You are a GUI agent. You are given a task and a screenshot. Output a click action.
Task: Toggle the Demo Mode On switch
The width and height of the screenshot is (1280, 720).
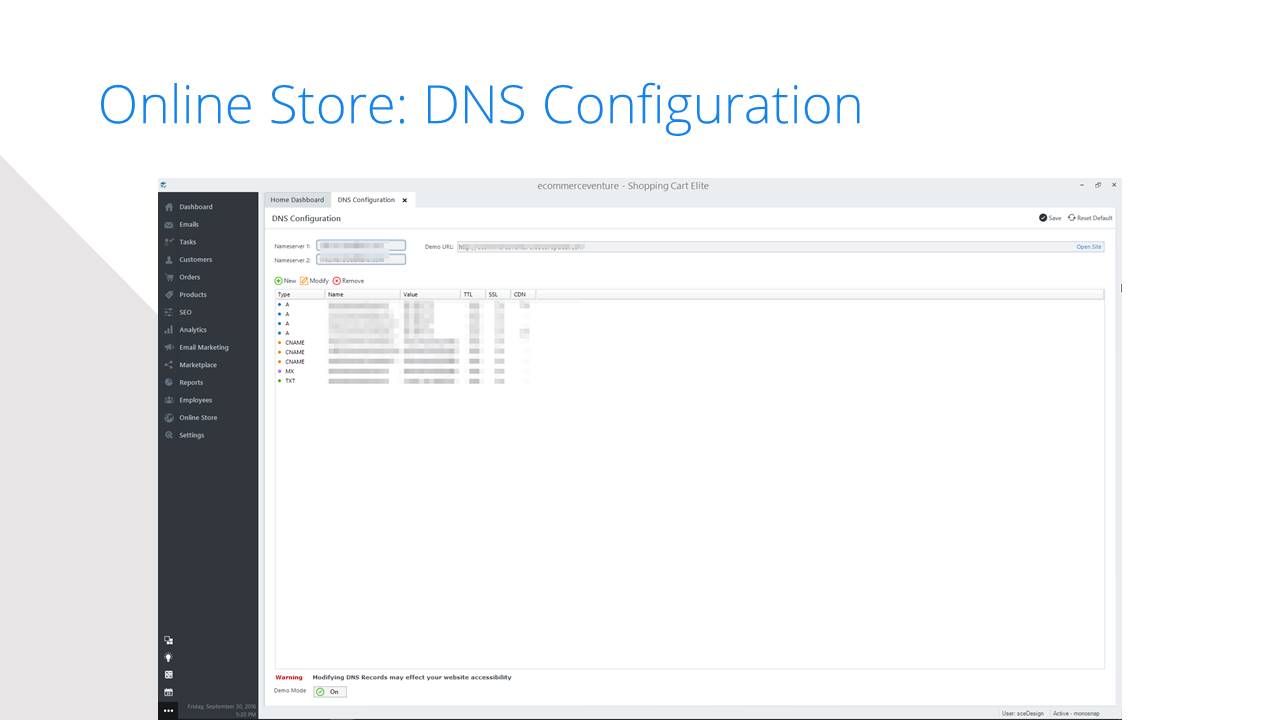point(330,691)
